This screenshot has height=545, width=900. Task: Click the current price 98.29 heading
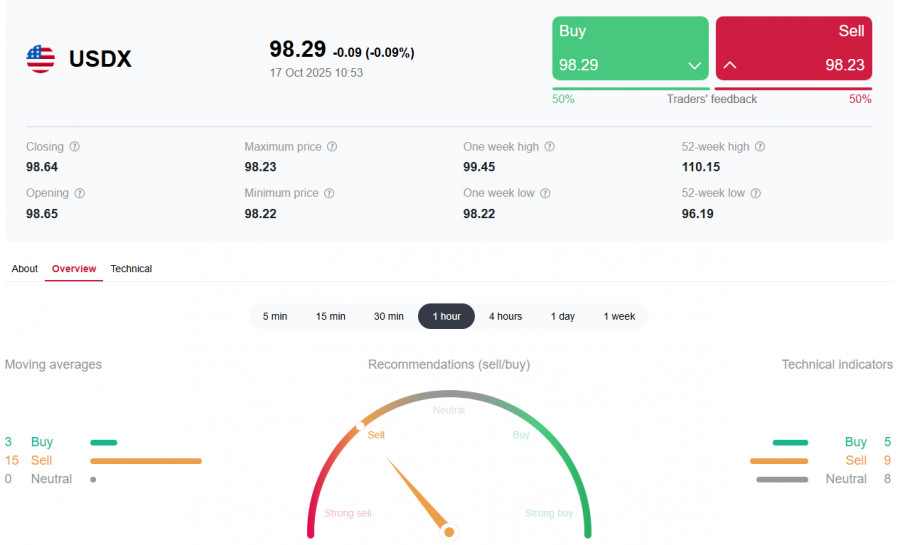pyautogui.click(x=298, y=49)
